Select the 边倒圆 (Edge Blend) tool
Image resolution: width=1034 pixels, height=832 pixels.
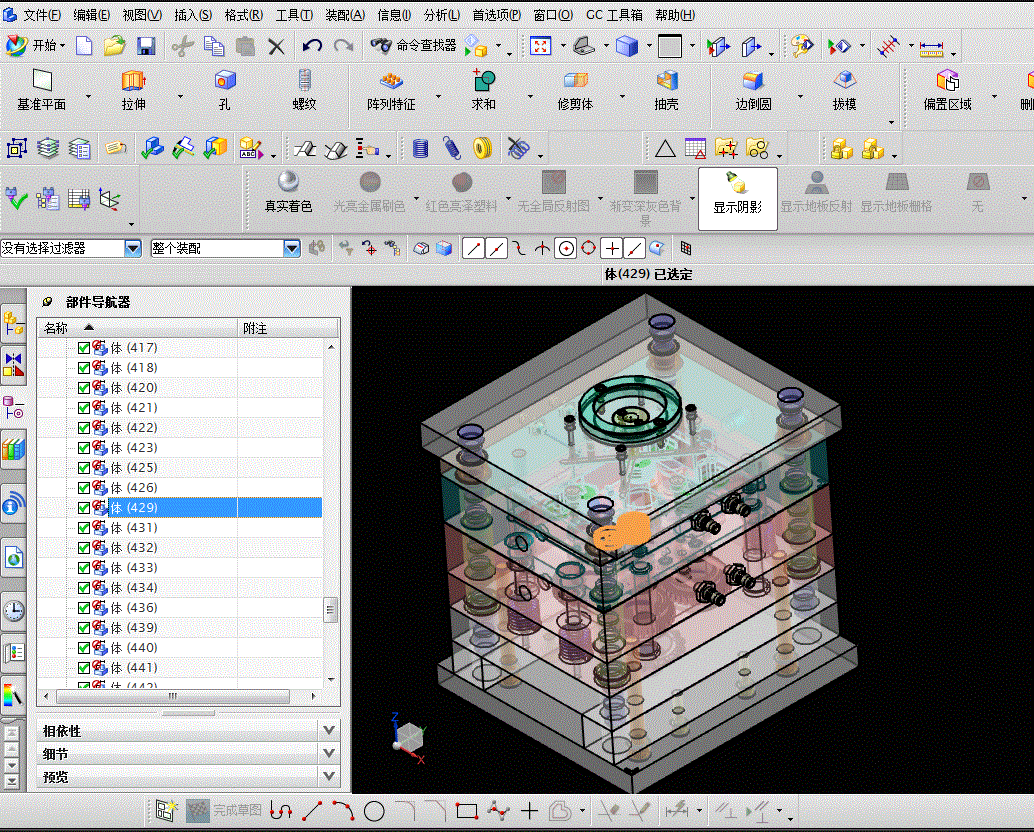(x=753, y=82)
